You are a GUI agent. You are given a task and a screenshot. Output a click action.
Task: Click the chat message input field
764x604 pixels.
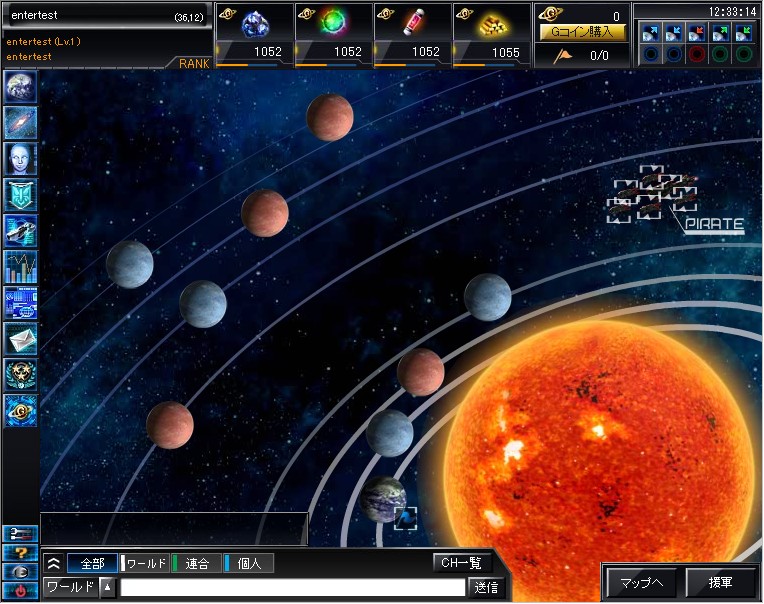(x=293, y=587)
